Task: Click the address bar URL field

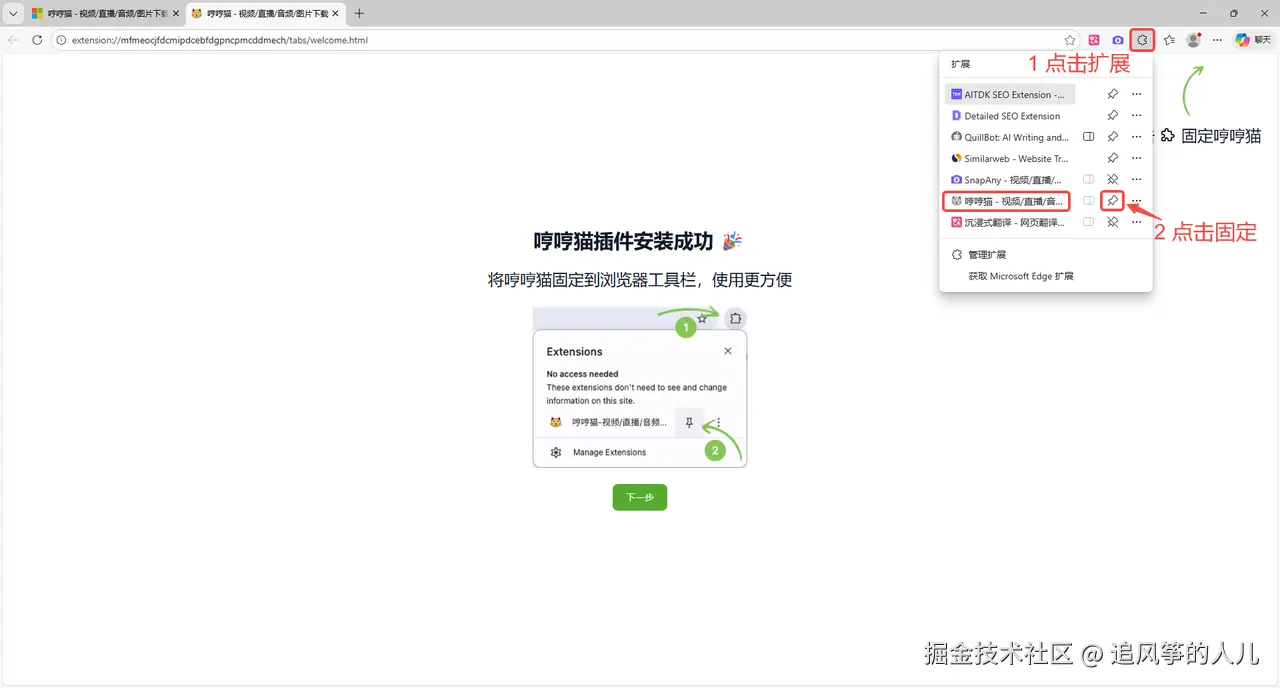Action: 560,40
